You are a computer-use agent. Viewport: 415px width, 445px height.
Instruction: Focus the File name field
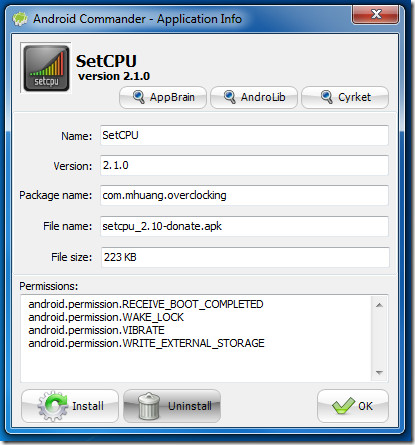(244, 226)
